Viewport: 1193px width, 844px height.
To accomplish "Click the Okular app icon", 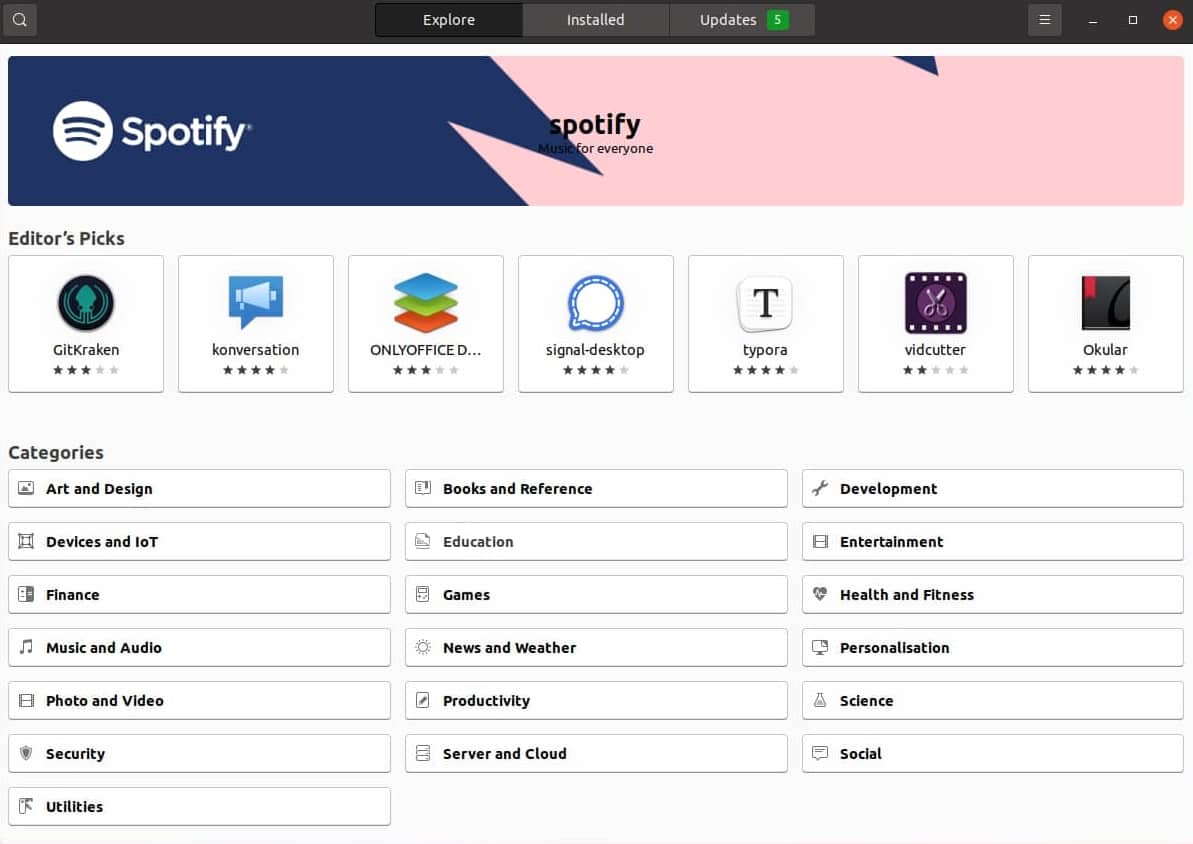I will point(1106,303).
